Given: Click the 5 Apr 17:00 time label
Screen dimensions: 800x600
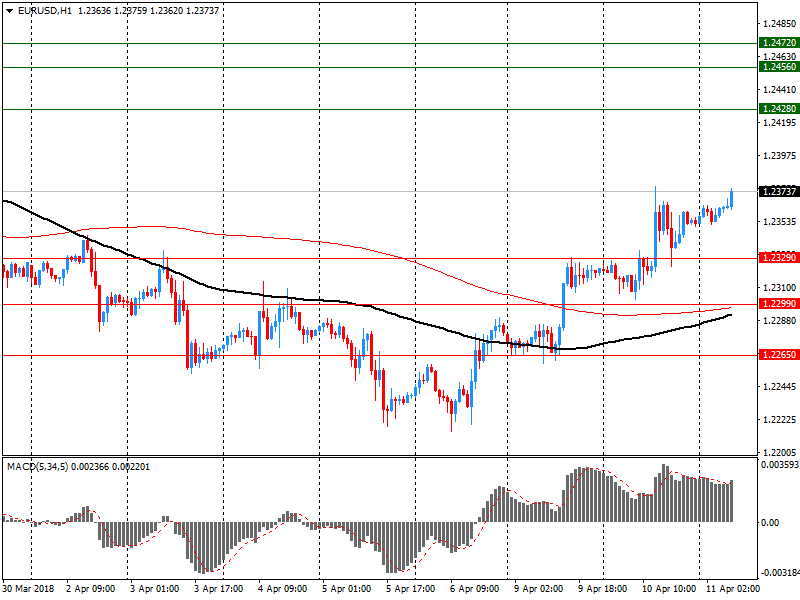Looking at the screenshot, I should point(411,589).
